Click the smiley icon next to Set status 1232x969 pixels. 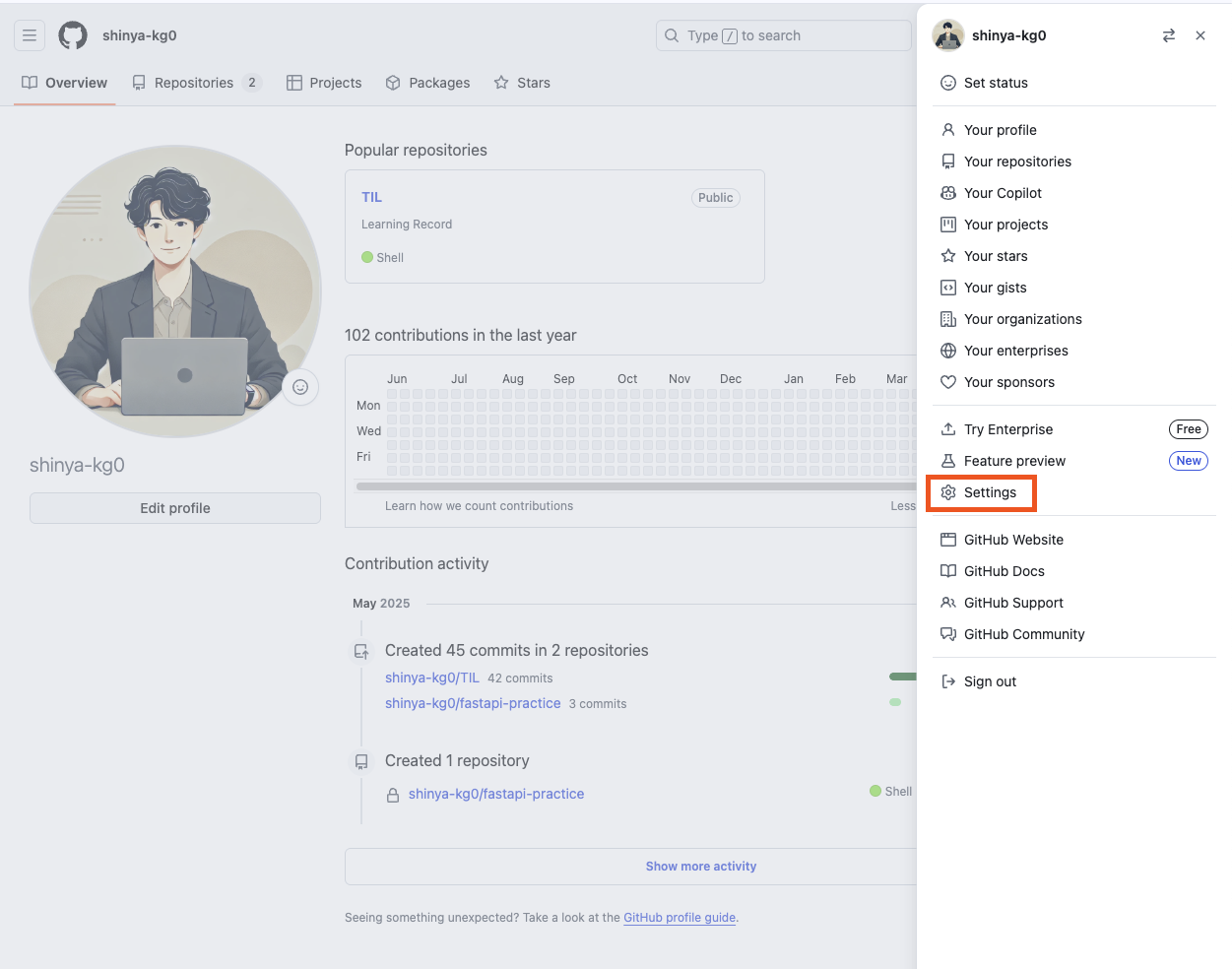947,83
